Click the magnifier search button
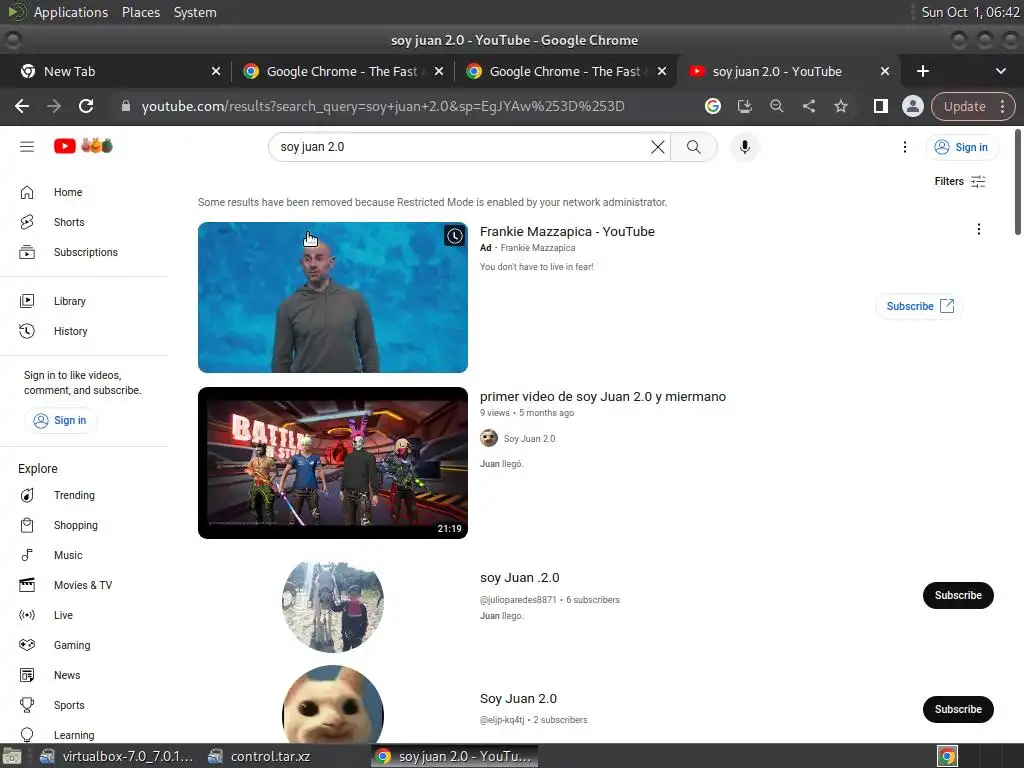The width and height of the screenshot is (1024, 768). [694, 147]
